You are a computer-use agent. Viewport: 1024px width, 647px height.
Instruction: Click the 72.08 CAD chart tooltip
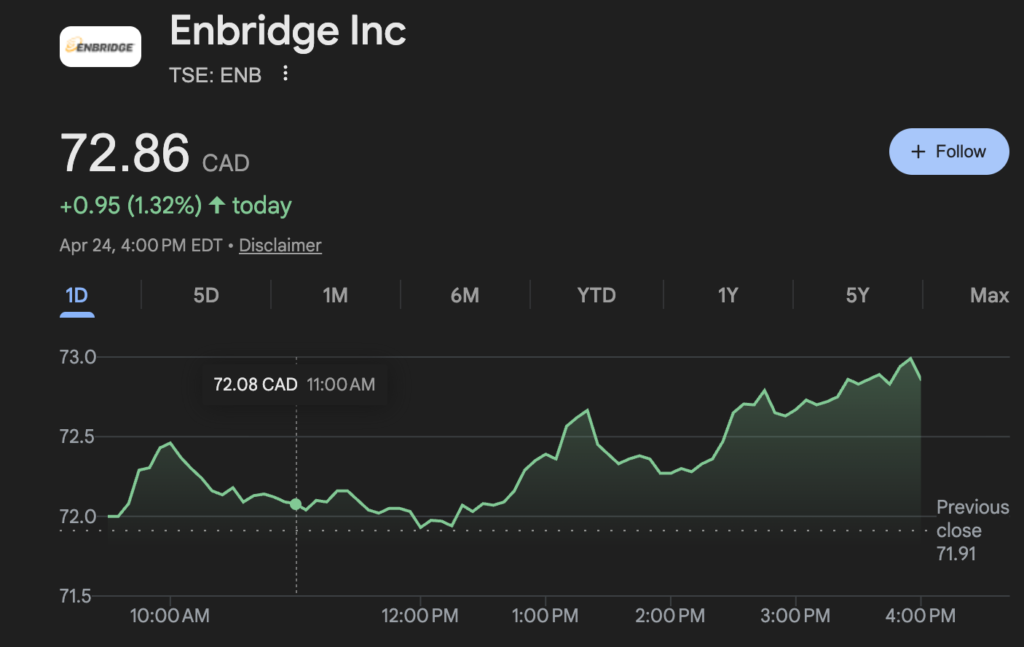(x=294, y=384)
